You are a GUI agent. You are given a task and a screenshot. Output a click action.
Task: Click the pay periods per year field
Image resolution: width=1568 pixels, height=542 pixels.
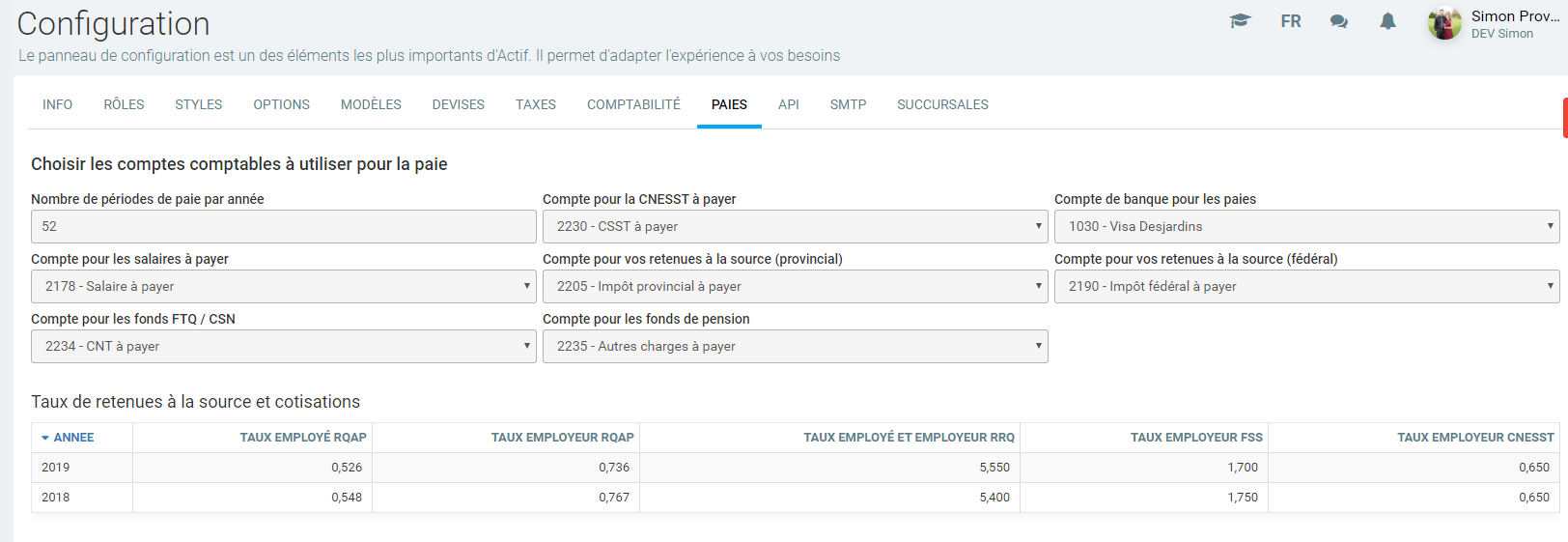(283, 226)
